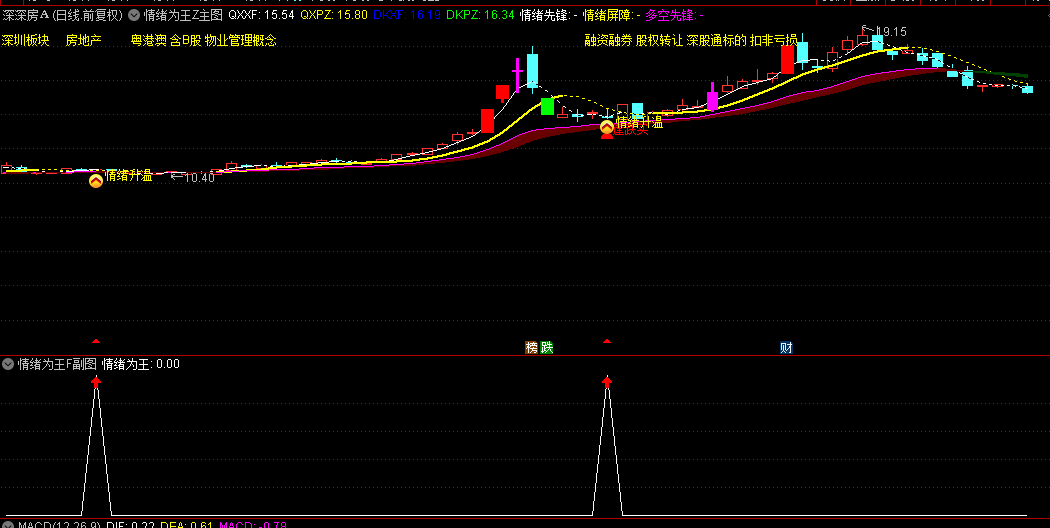The height and width of the screenshot is (528, 1050).
Task: Click the second red arrow atop sub-chart spike
Action: [607, 382]
